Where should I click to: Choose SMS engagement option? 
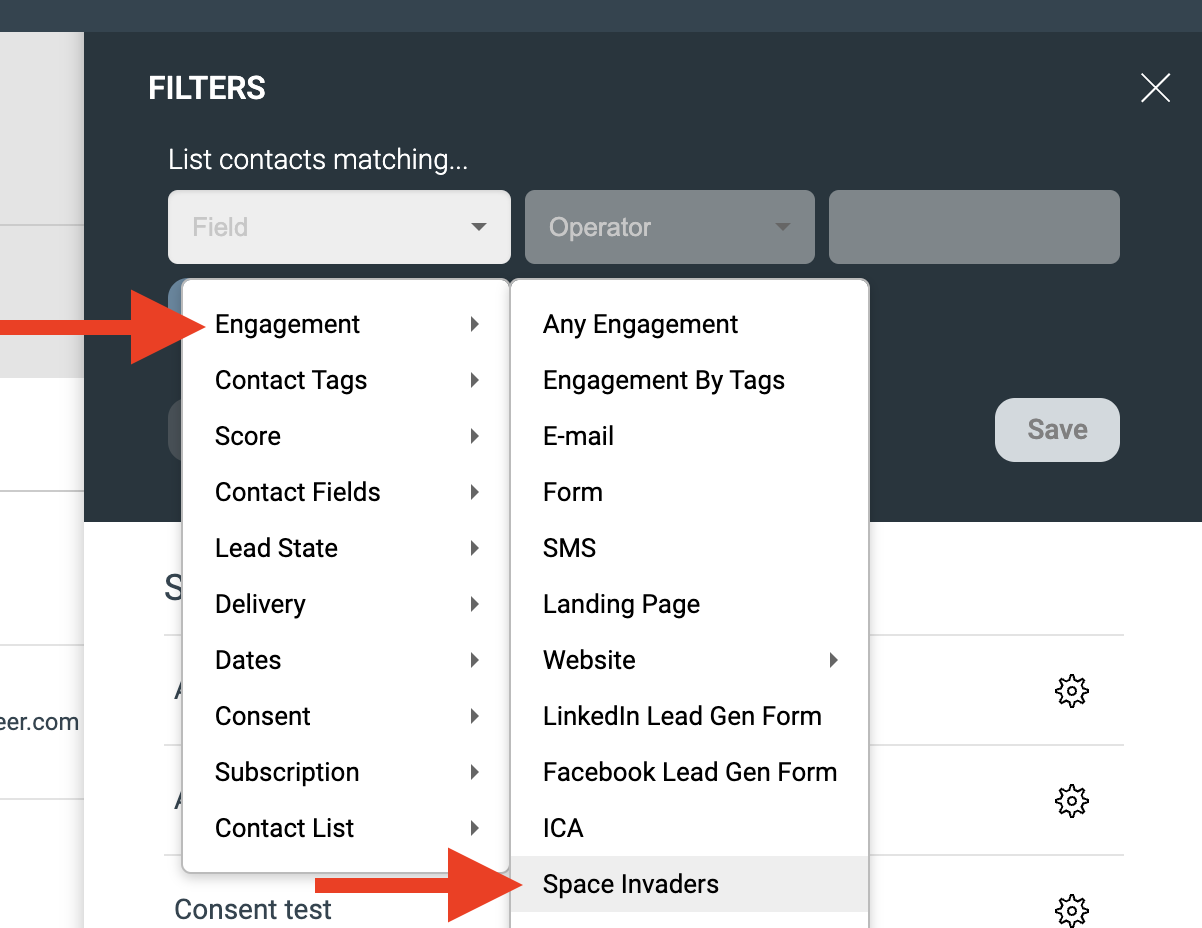click(690, 548)
